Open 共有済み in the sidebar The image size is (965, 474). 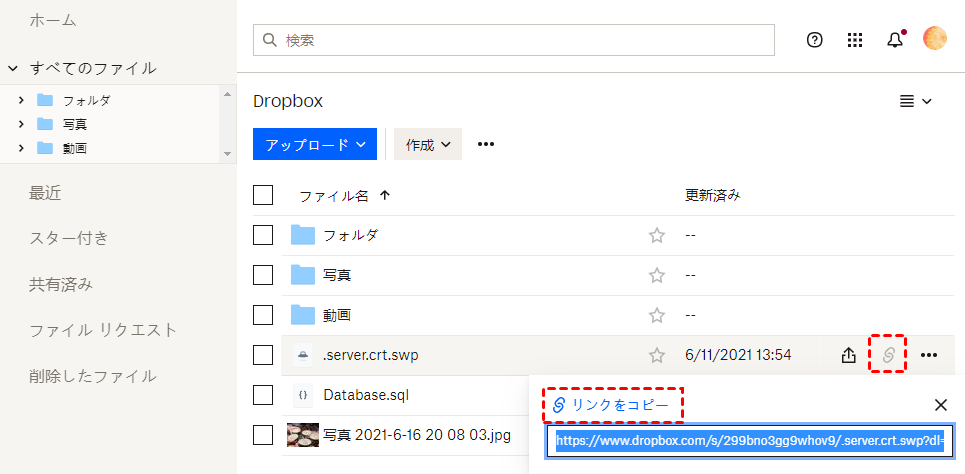60,284
